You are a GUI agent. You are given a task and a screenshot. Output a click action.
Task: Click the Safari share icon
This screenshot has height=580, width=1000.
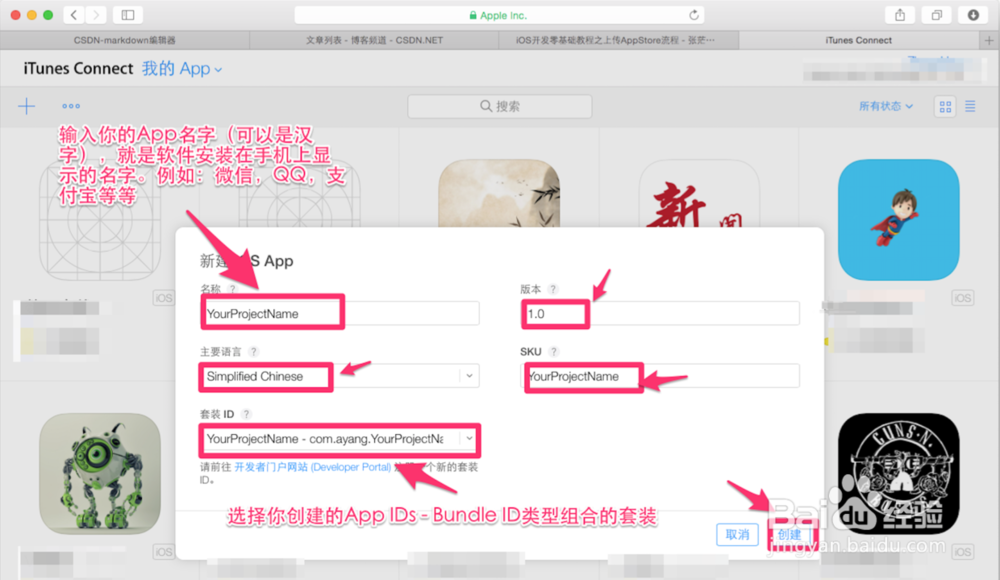[x=902, y=15]
